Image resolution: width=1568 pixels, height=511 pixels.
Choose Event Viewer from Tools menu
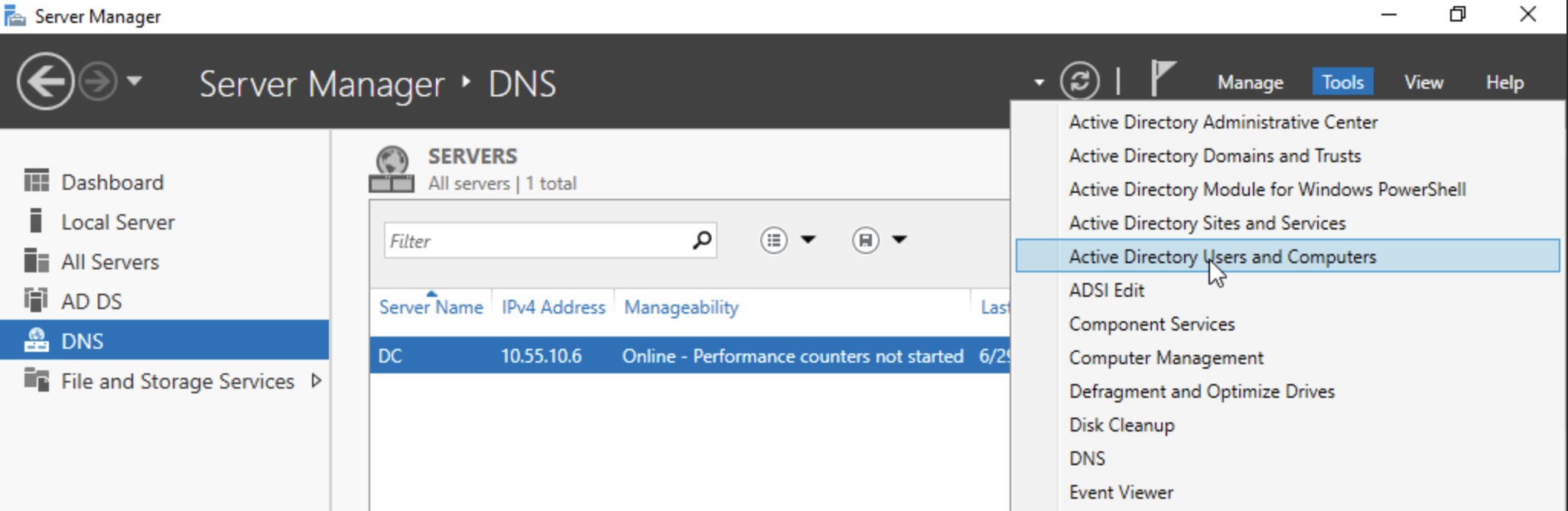(1121, 492)
